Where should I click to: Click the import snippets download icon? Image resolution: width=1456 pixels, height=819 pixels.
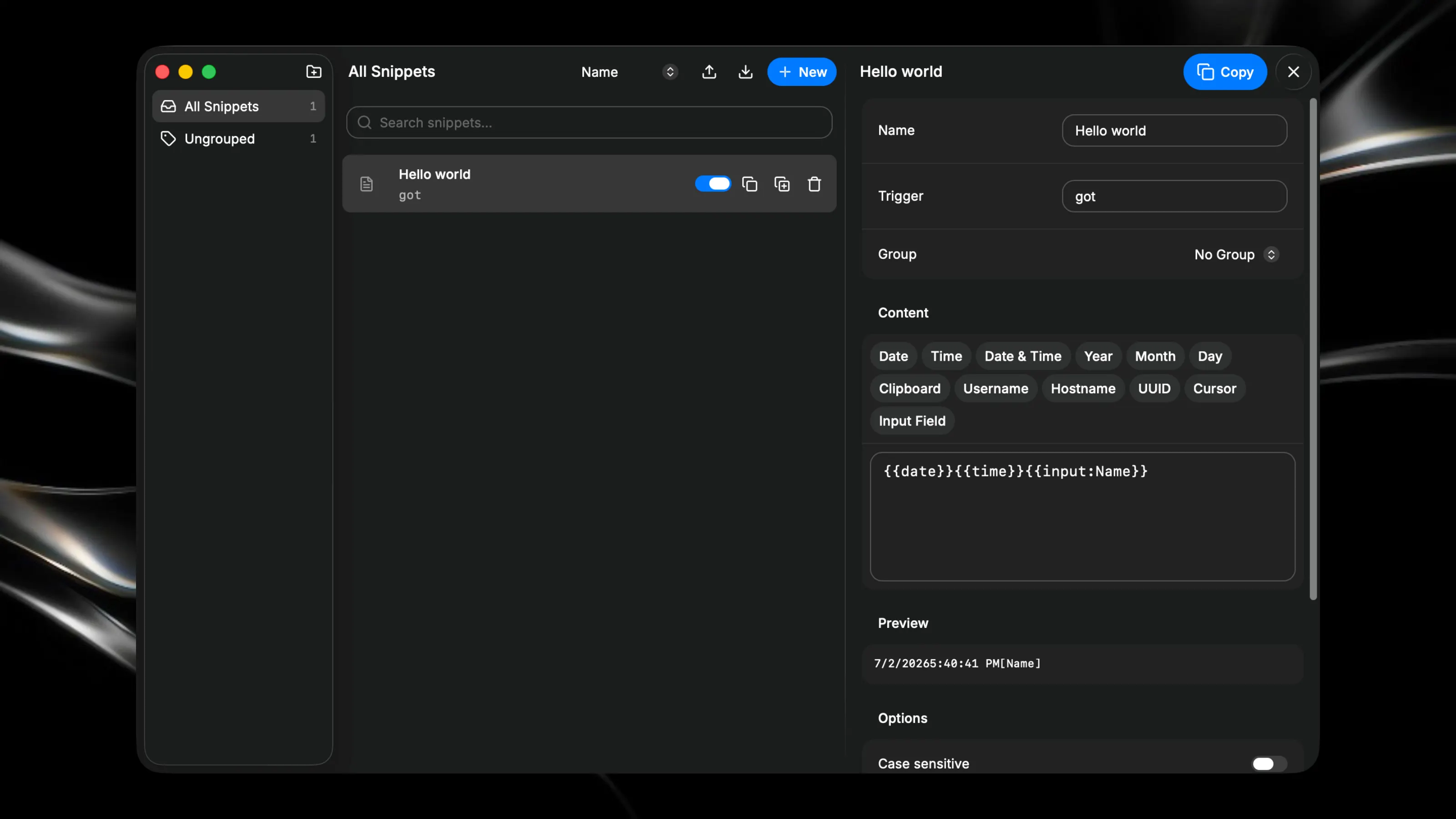coord(746,72)
